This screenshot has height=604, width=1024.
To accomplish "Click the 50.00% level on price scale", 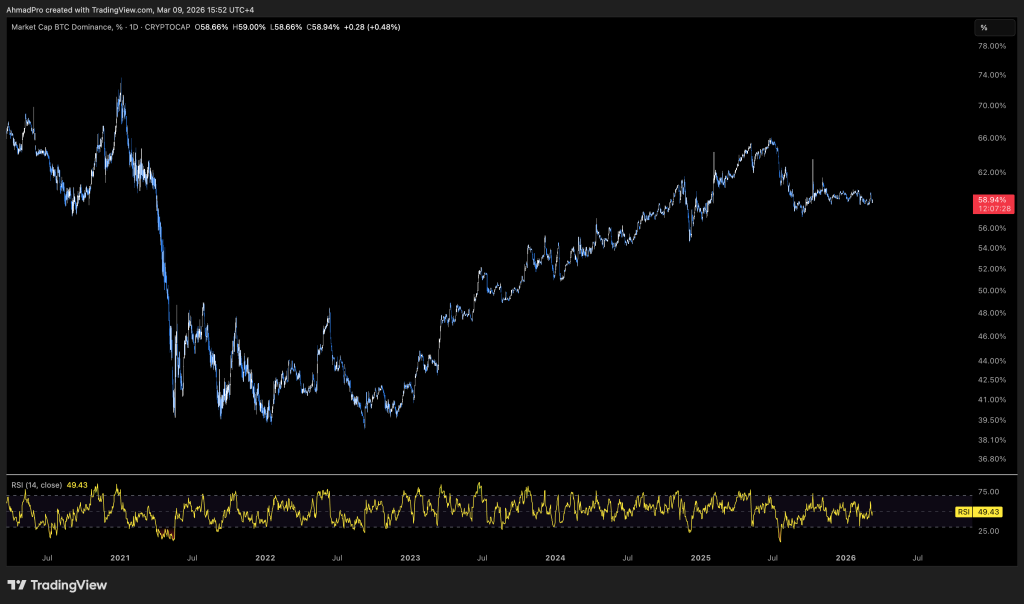I will pyautogui.click(x=991, y=291).
